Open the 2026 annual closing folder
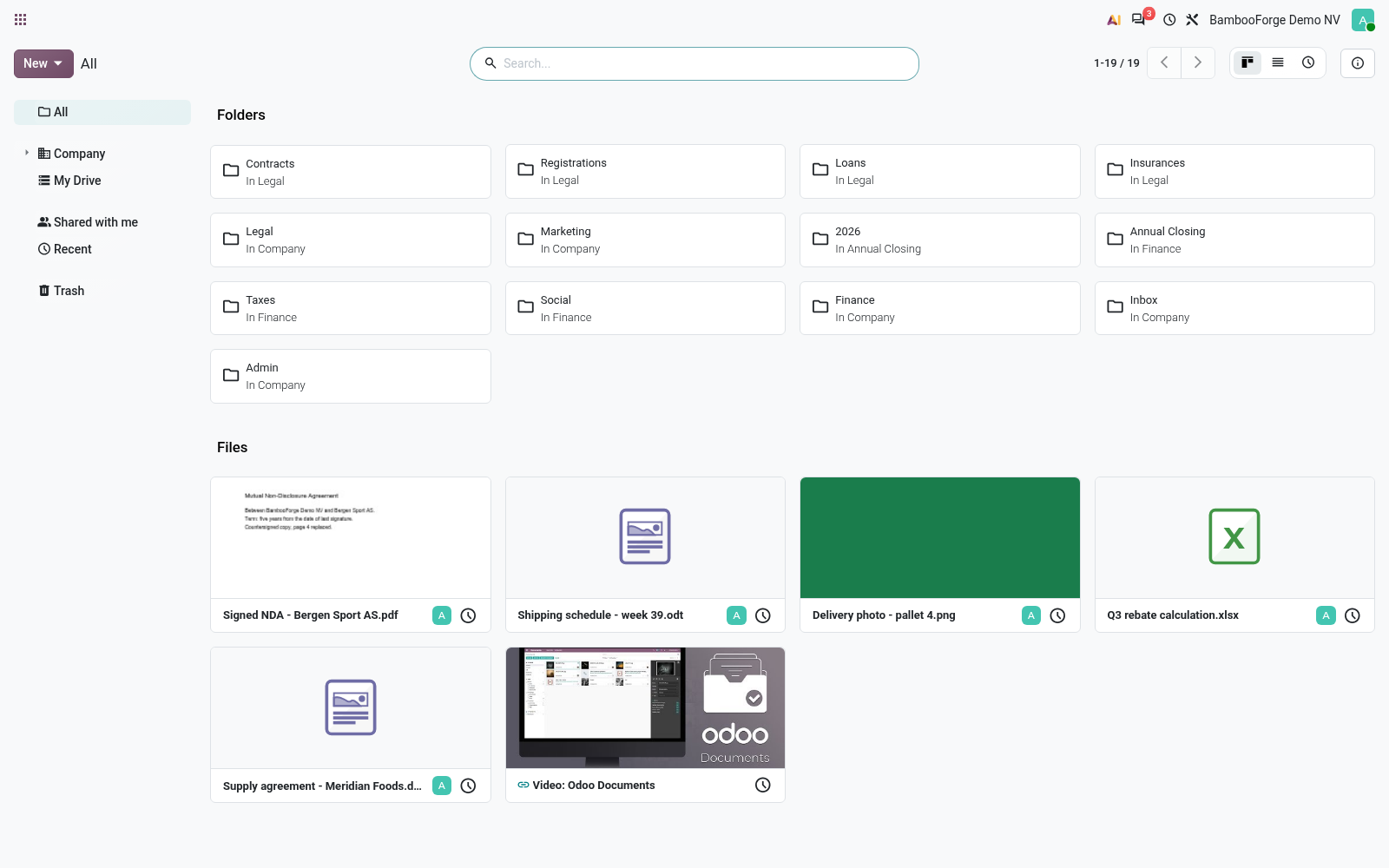 point(940,240)
